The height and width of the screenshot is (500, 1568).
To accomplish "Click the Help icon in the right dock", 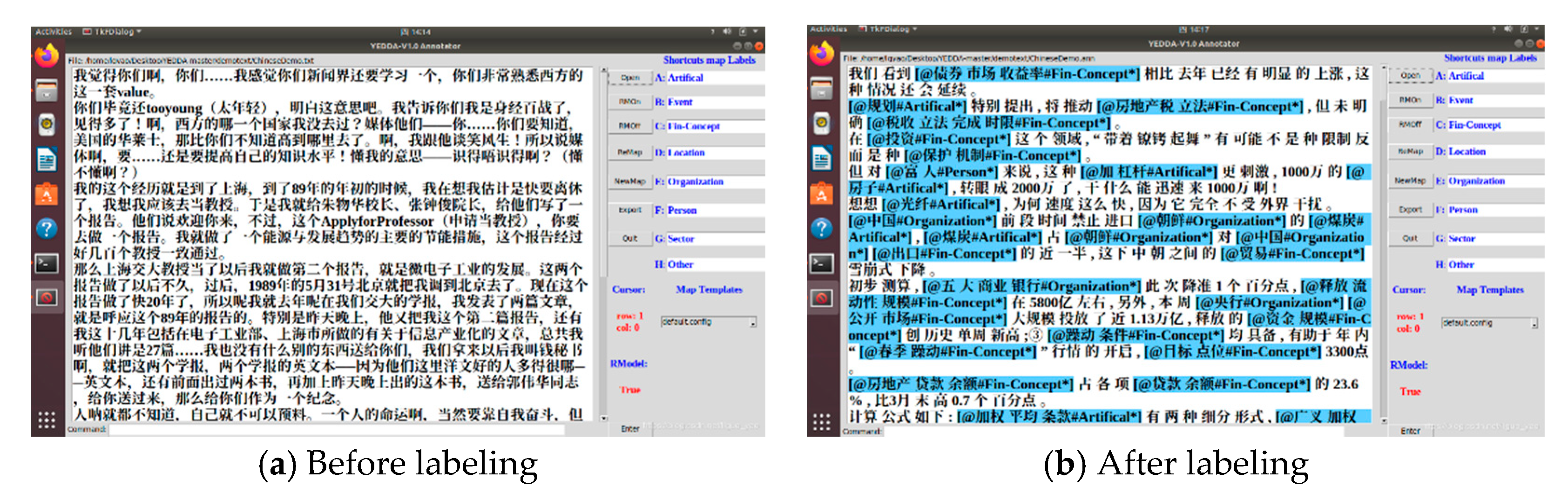I will [821, 229].
